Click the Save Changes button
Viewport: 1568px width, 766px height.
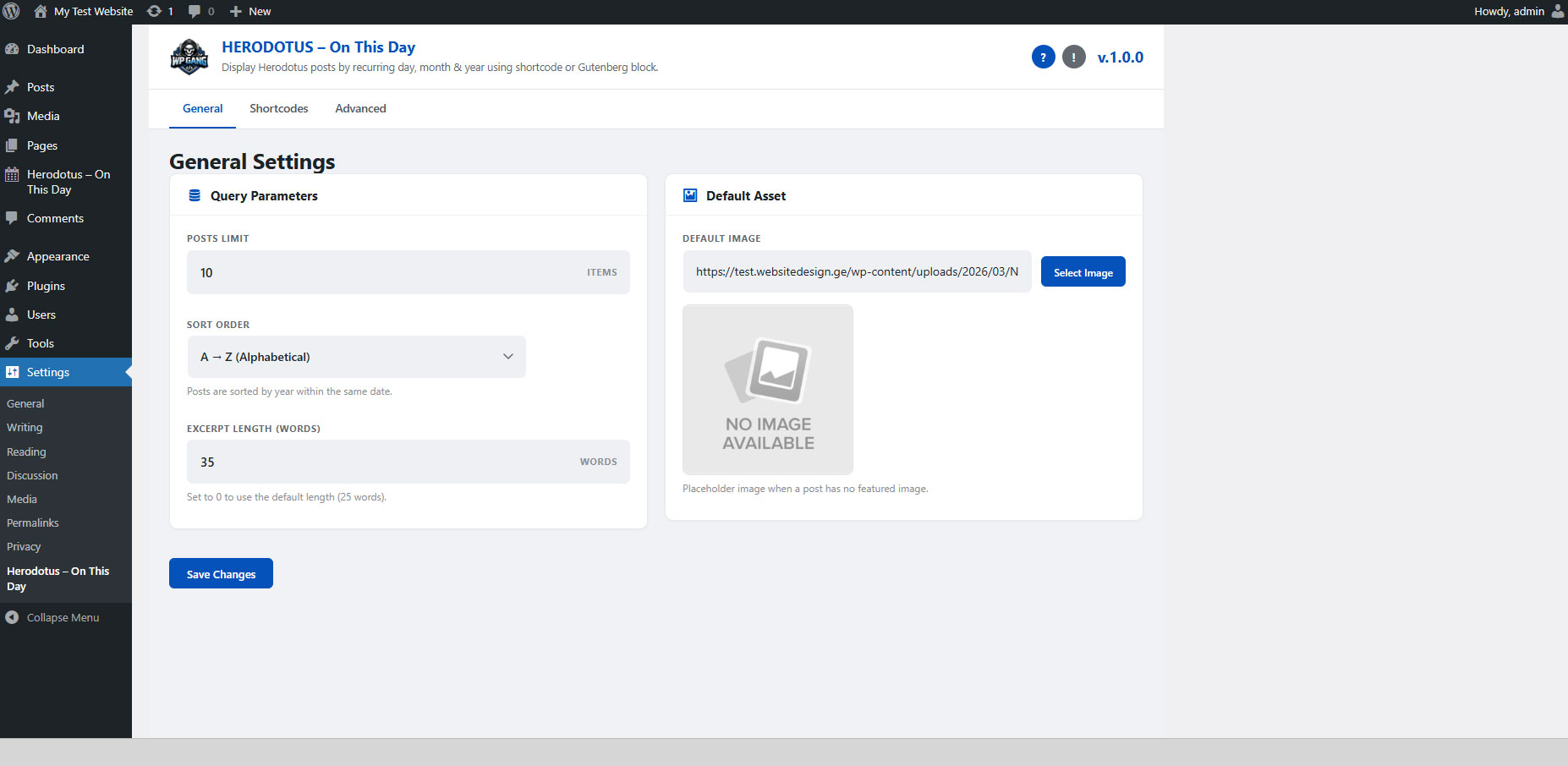pyautogui.click(x=221, y=573)
